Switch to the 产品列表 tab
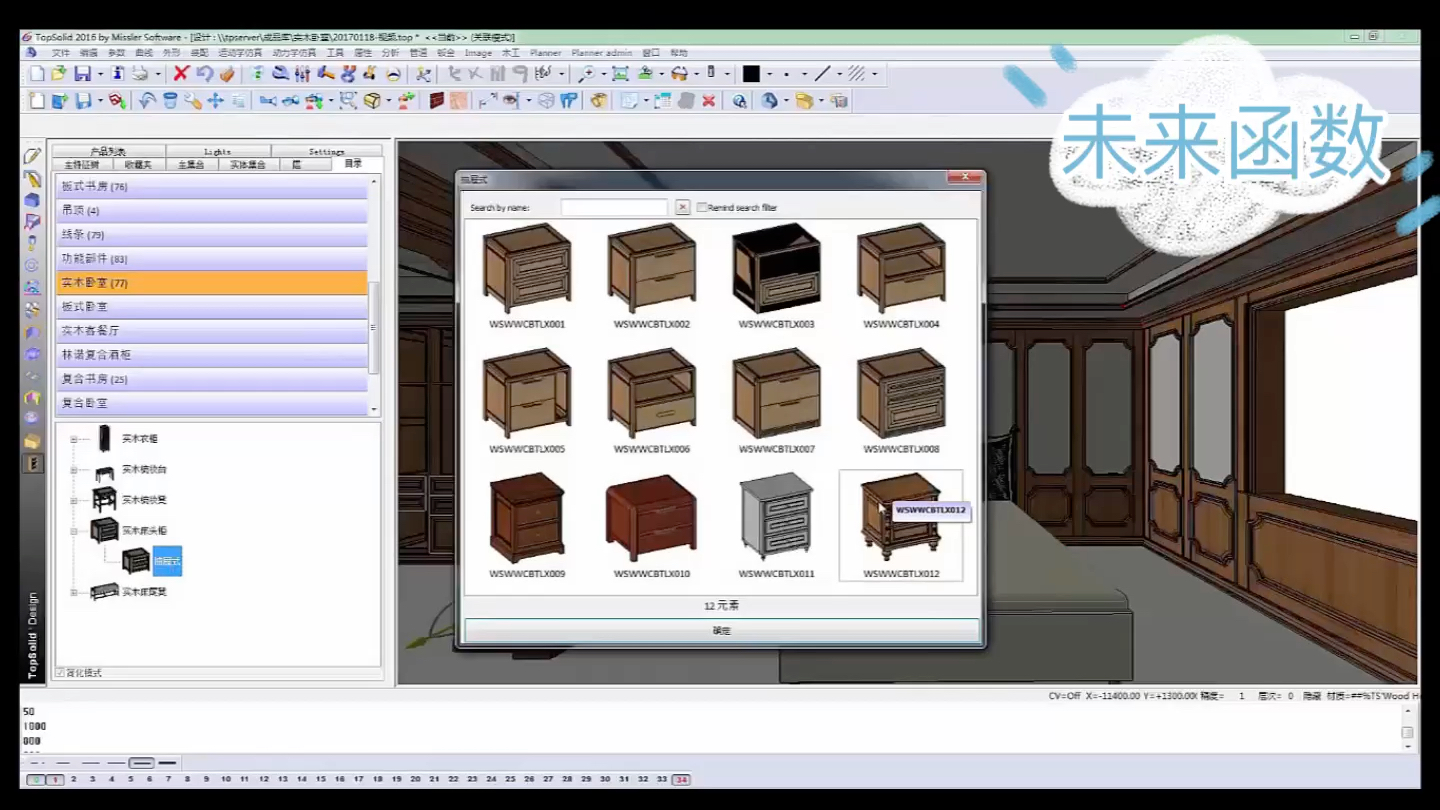 point(108,151)
